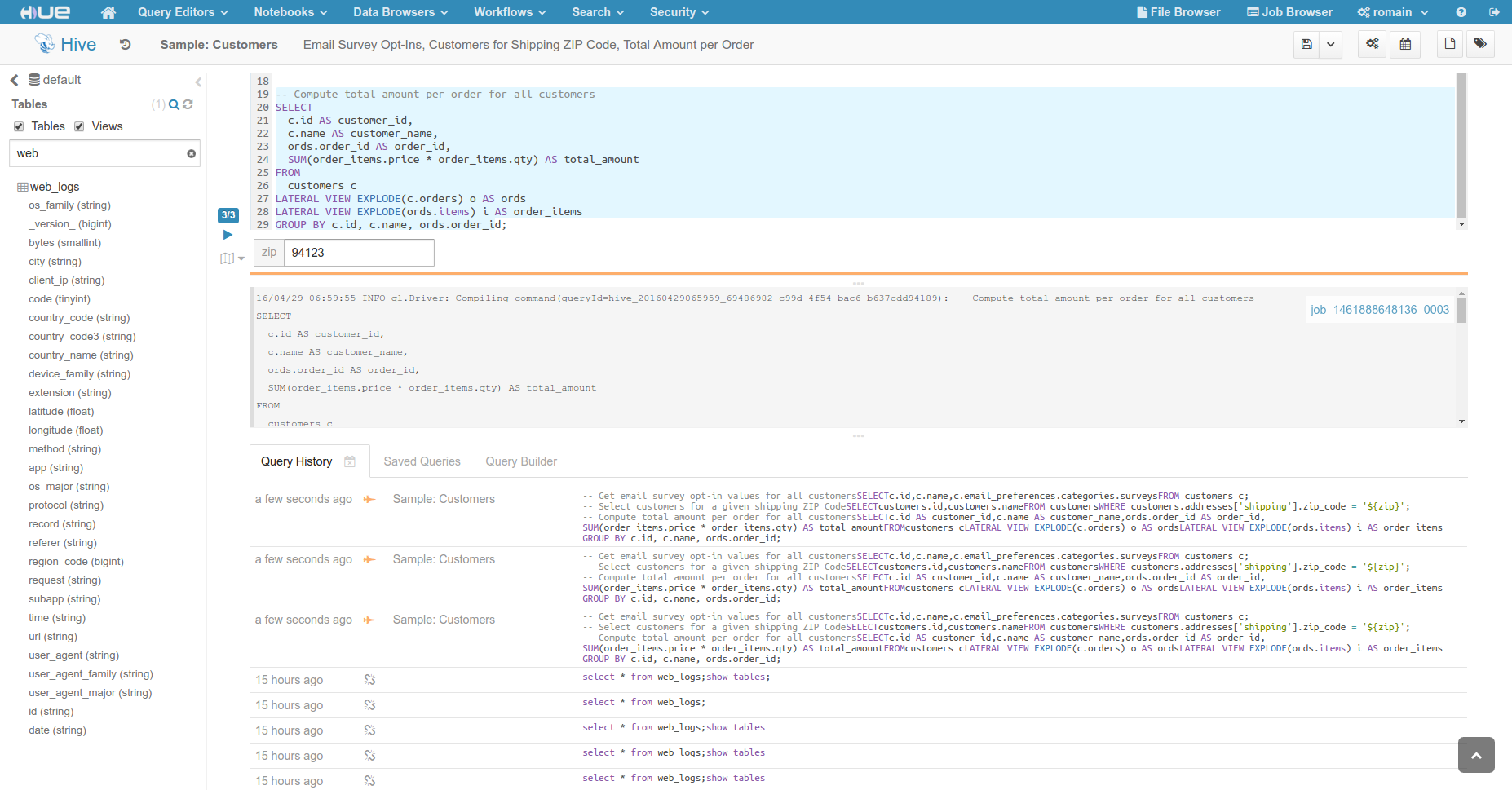The width and height of the screenshot is (1512, 790).
Task: Open the Query Editors dropdown menu
Action: 182,12
